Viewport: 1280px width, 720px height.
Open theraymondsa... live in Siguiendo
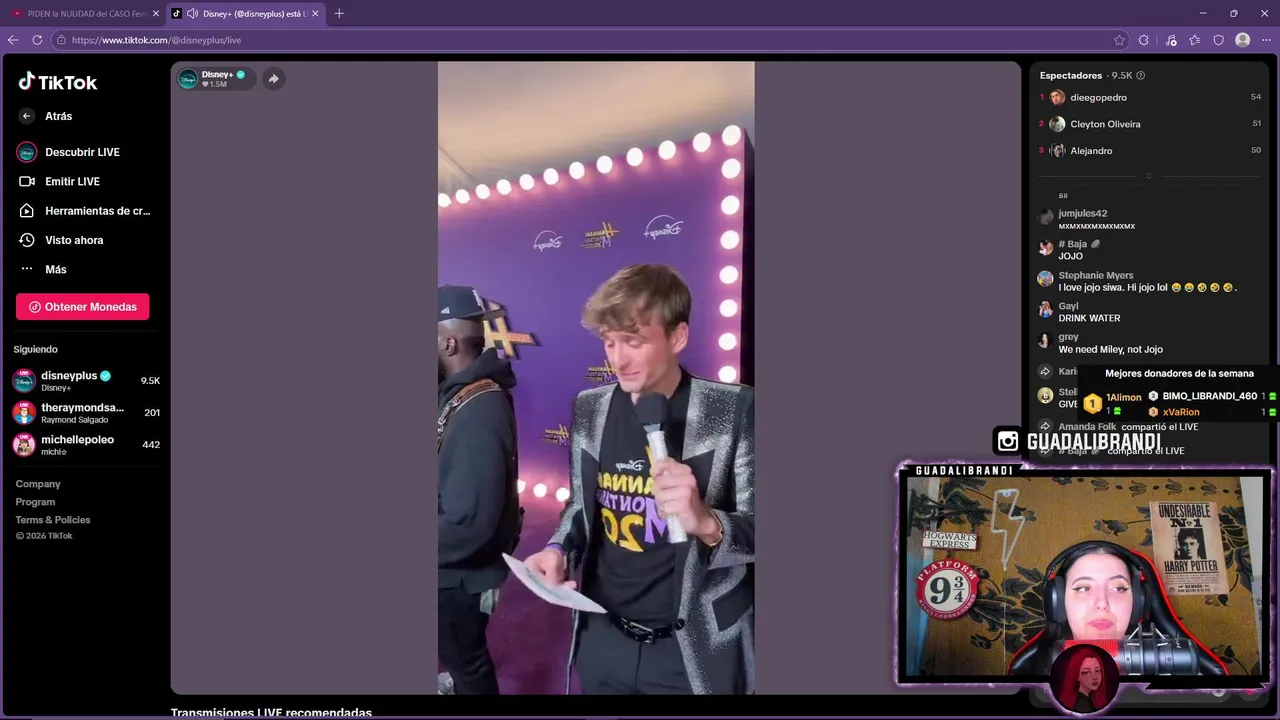tap(85, 413)
